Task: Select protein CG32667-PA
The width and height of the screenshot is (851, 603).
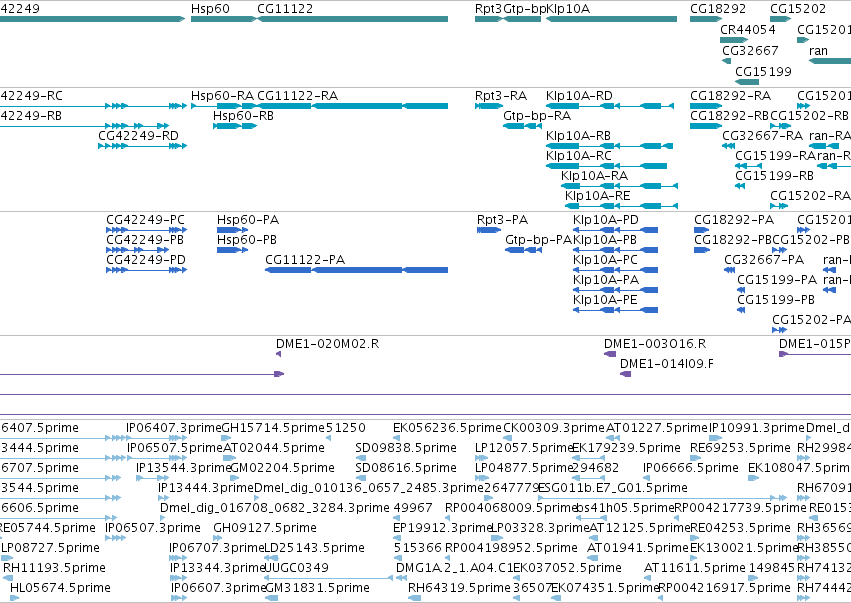Action: [x=729, y=270]
